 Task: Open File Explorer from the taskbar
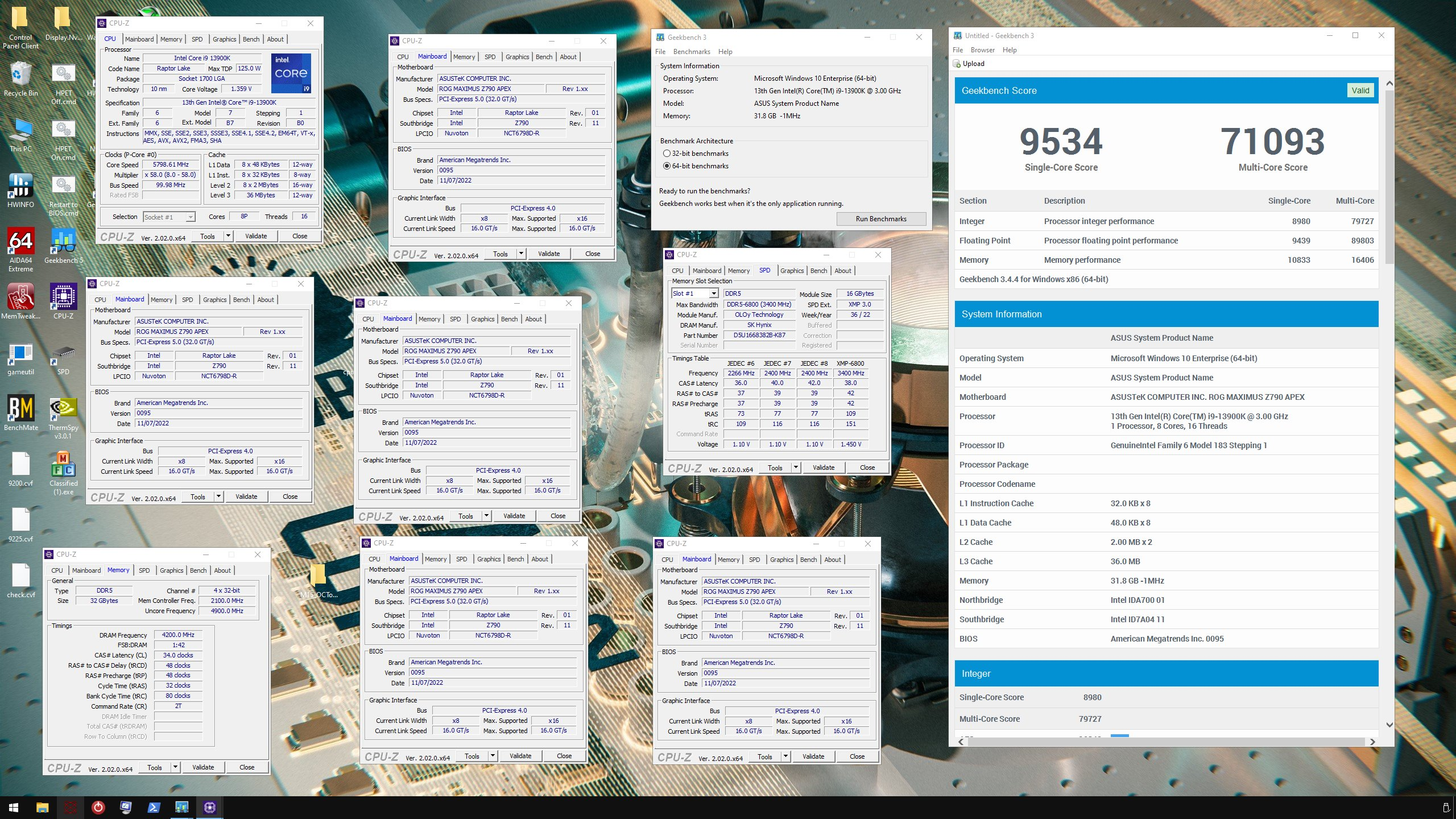click(x=42, y=807)
